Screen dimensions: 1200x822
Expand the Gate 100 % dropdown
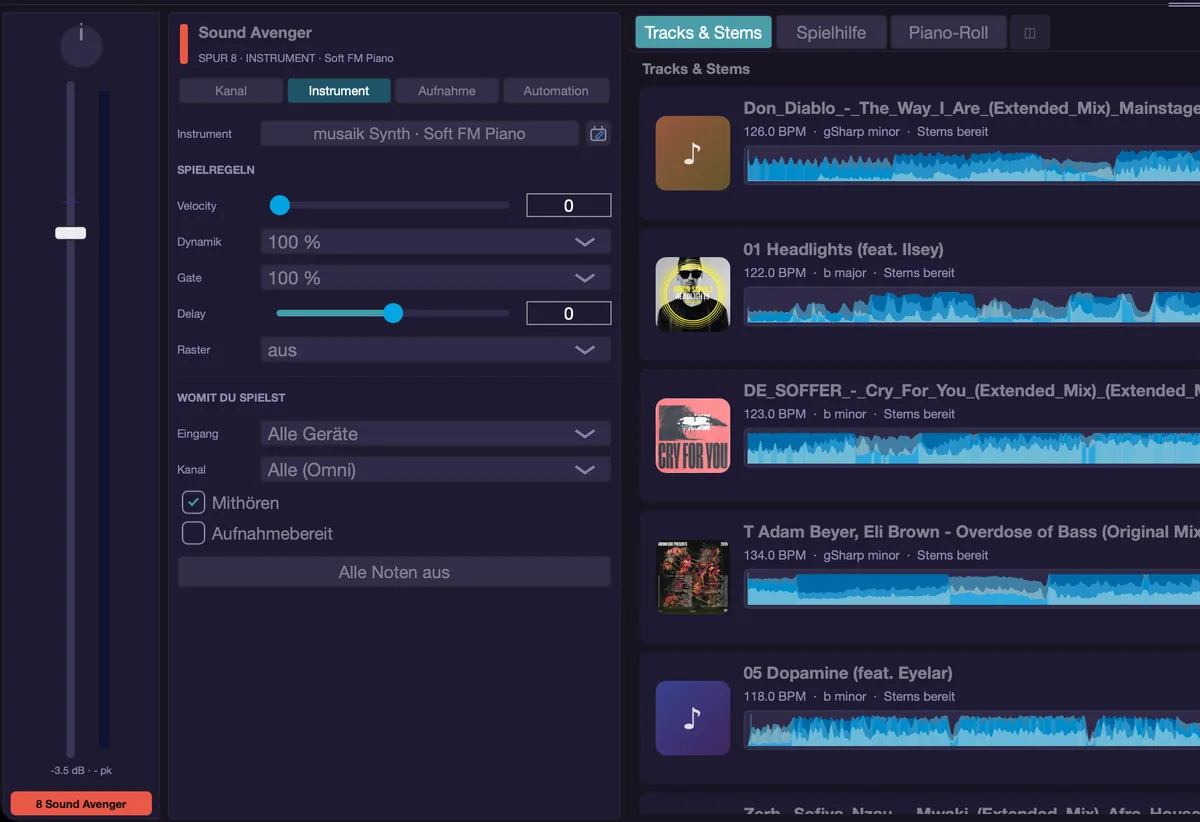[436, 278]
